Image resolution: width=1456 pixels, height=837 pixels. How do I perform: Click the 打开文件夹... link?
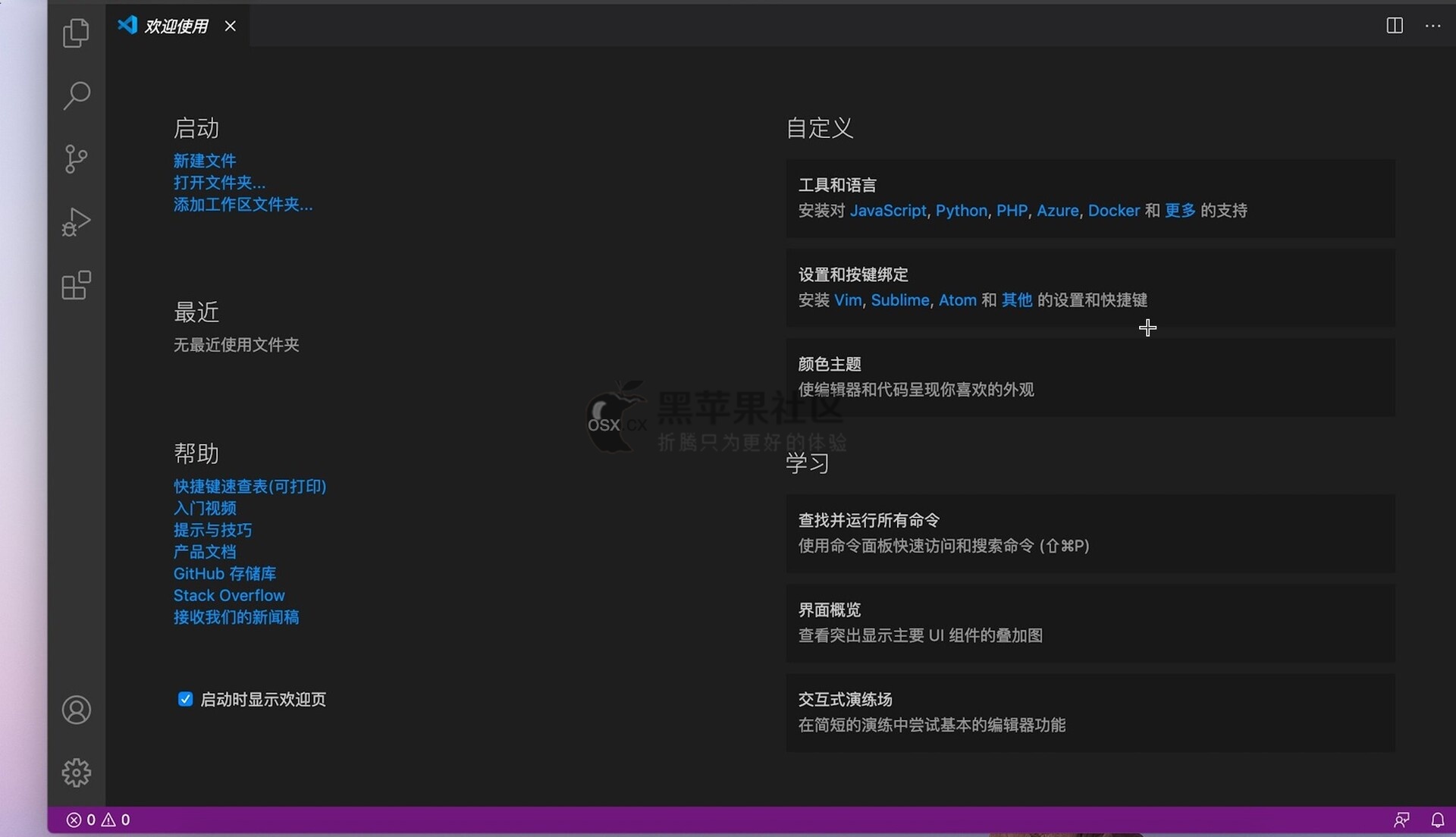click(219, 183)
